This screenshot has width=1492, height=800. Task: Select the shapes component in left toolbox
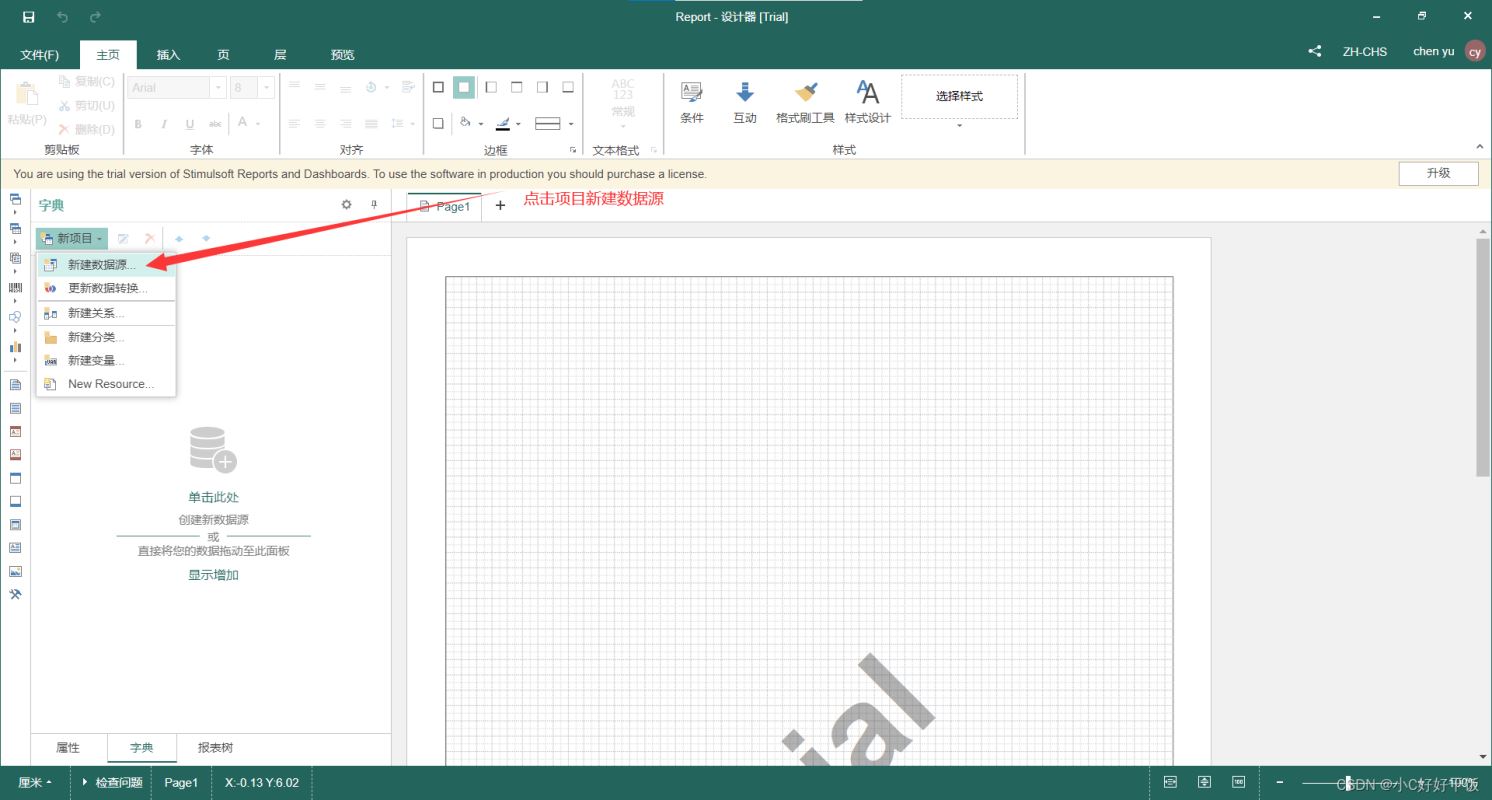coord(15,317)
